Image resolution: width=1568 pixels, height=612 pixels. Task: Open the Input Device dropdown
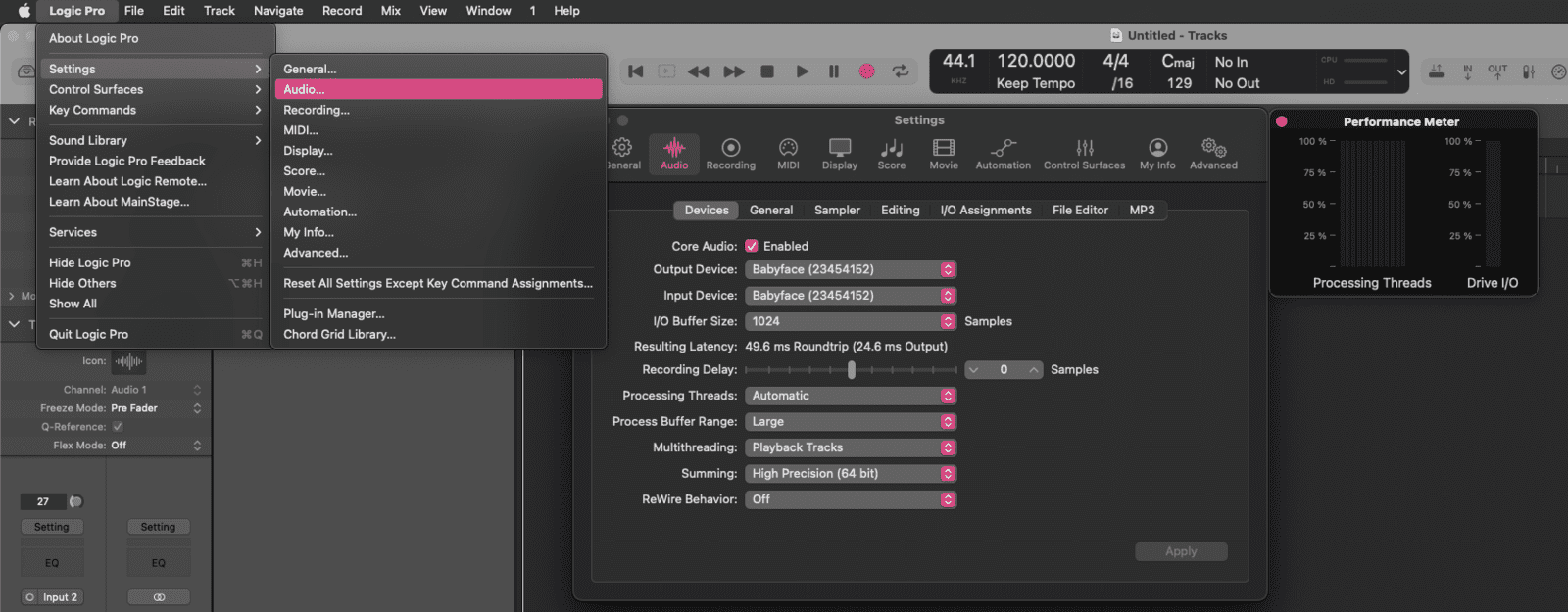[851, 295]
